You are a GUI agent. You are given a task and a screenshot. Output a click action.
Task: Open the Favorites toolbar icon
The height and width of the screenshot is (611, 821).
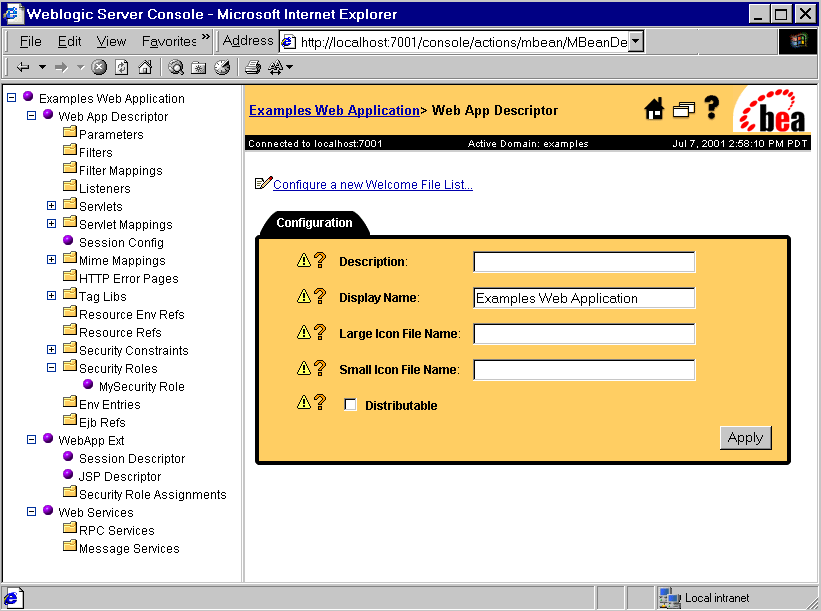click(198, 67)
